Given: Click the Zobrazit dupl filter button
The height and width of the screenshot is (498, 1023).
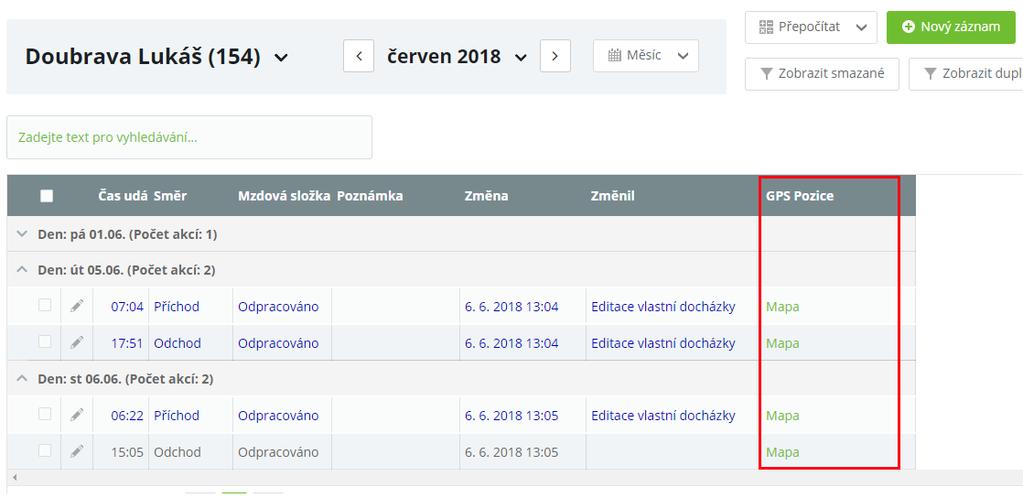Looking at the screenshot, I should 966,74.
